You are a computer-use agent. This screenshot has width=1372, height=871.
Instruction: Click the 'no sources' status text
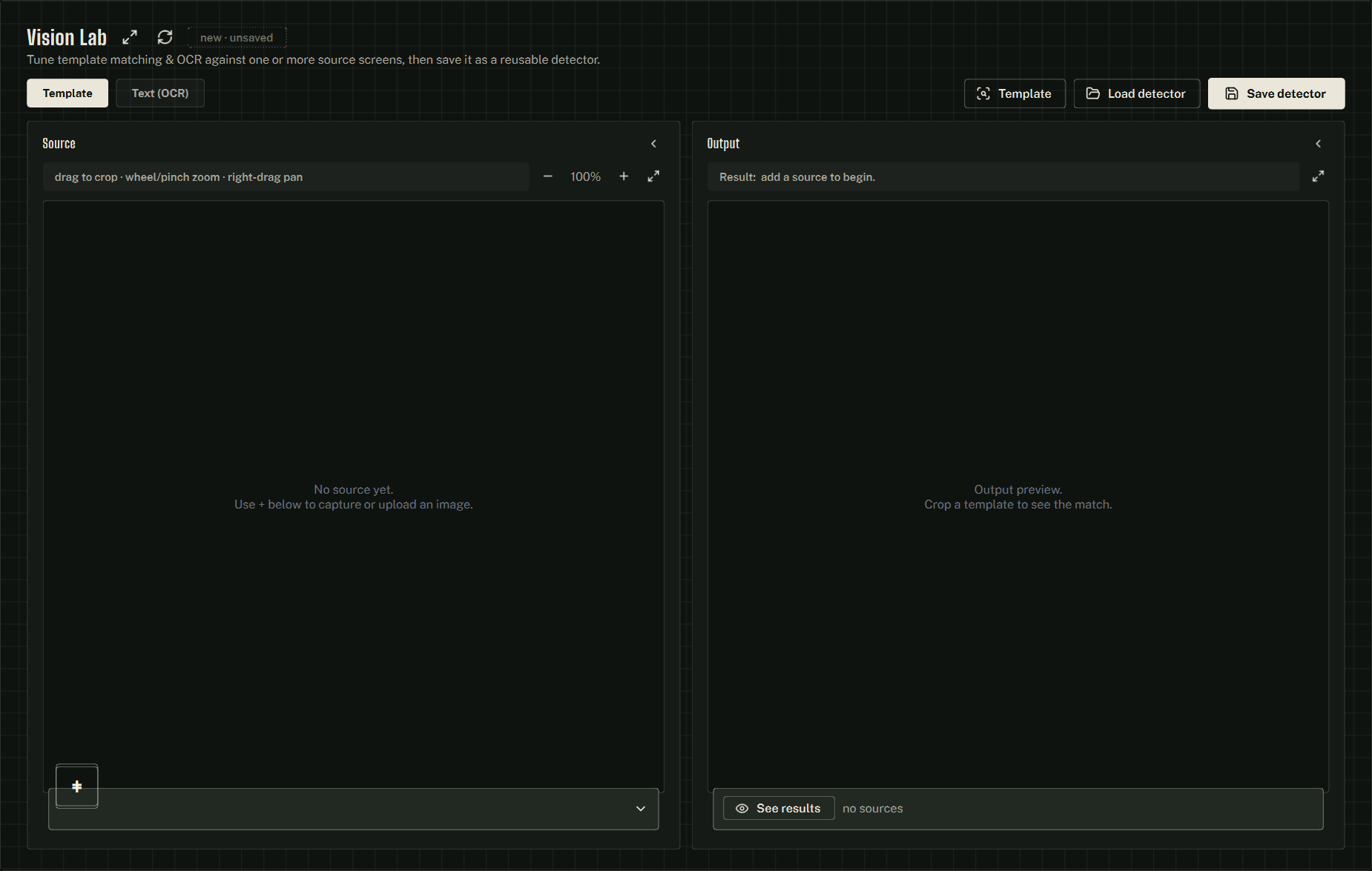pyautogui.click(x=873, y=809)
